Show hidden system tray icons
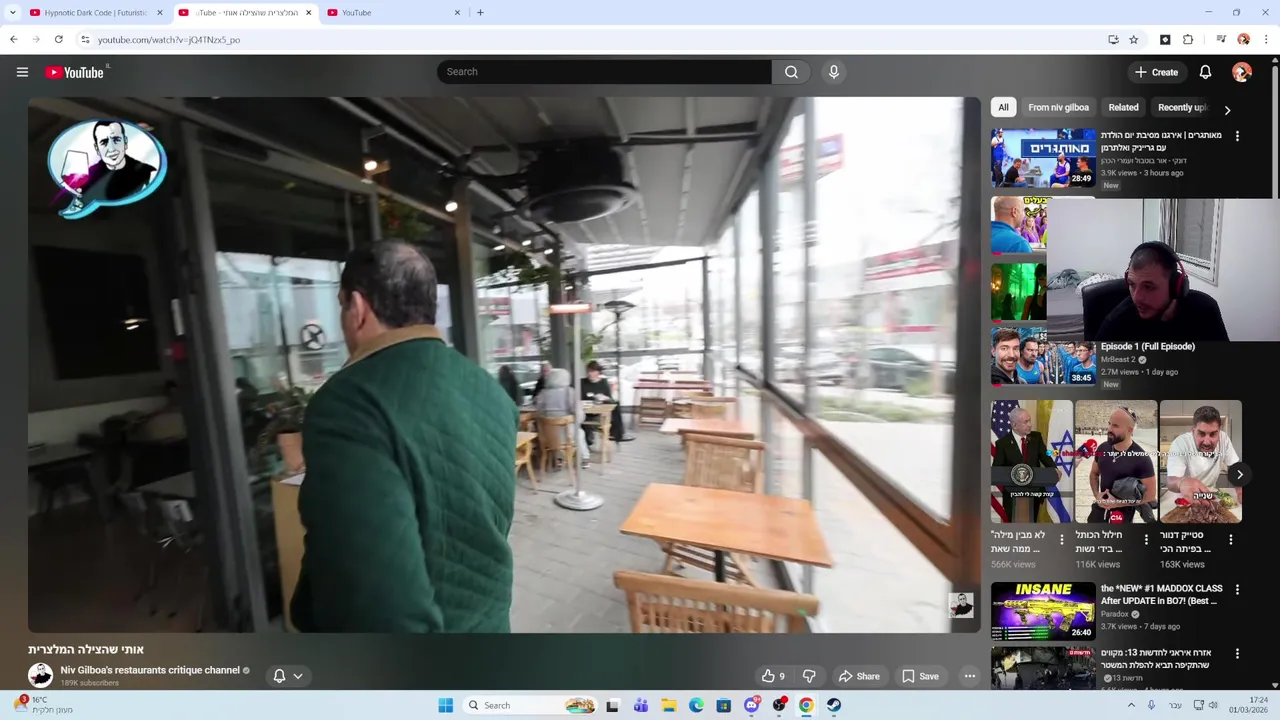The width and height of the screenshot is (1280, 720). tap(1132, 705)
